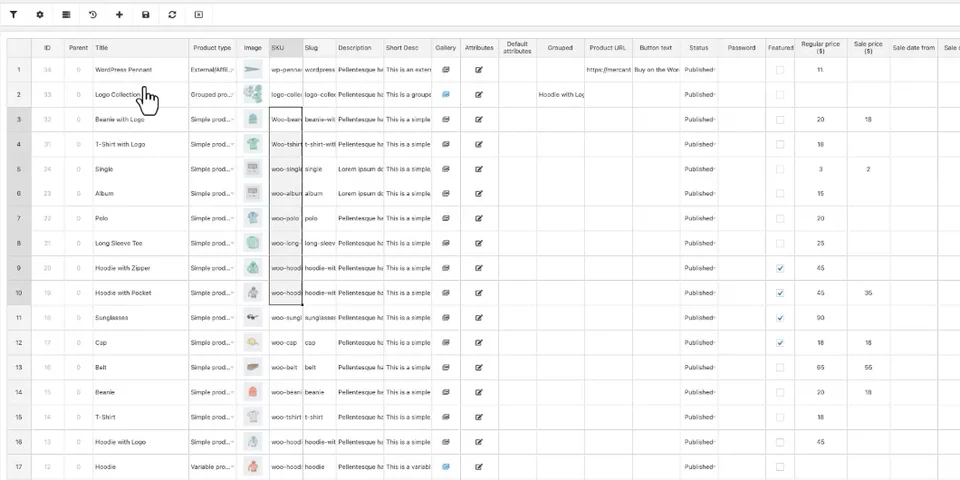Refresh the product table with reload icon
The height and width of the screenshot is (480, 960).
click(x=172, y=15)
